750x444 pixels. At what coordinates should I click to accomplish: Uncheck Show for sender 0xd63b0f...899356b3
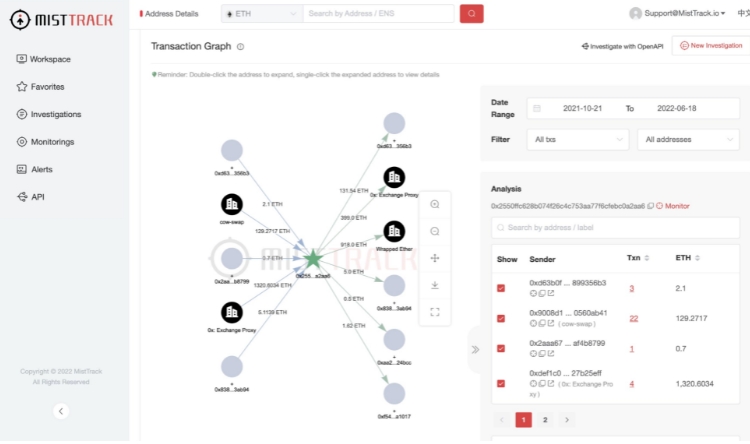501,288
